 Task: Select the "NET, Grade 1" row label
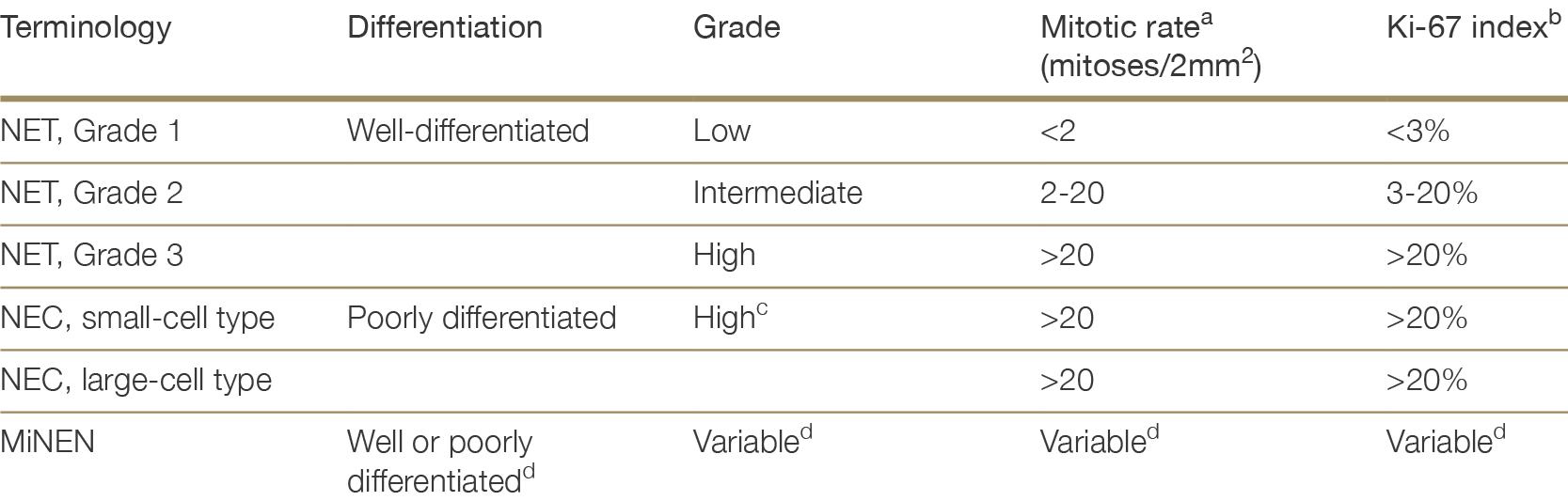click(x=90, y=131)
